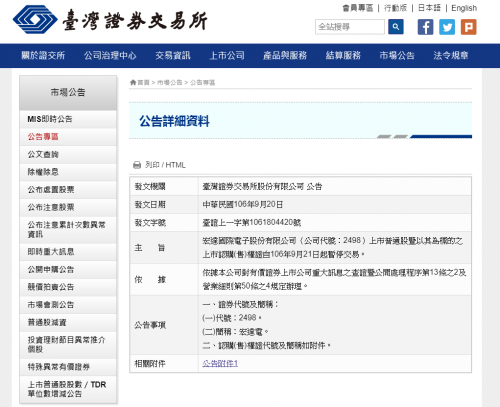This screenshot has height=407, width=500.
Task: Click the home icon in breadcrumb
Action: [x=133, y=82]
